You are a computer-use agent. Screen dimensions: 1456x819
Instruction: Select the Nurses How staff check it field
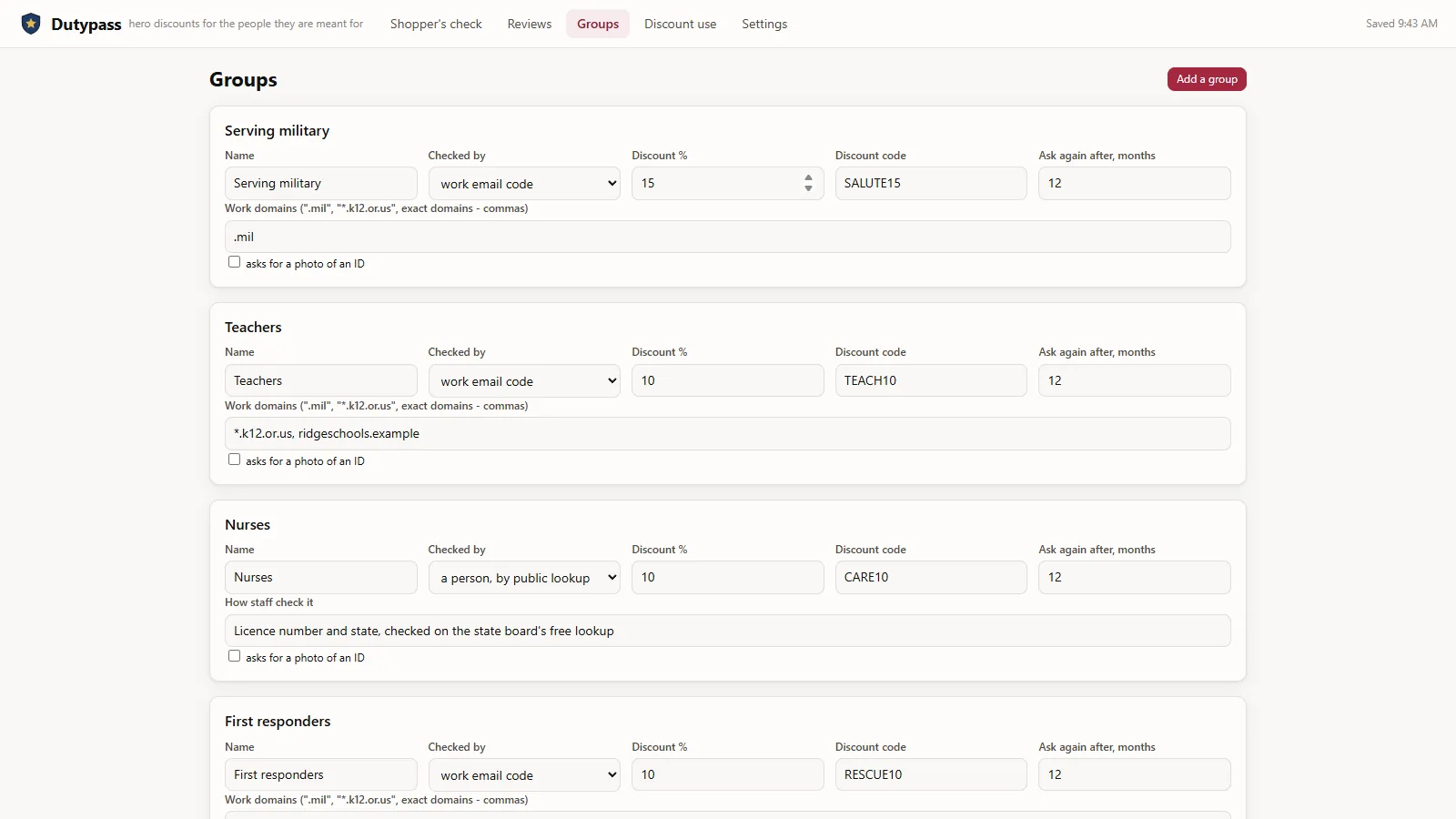(728, 631)
